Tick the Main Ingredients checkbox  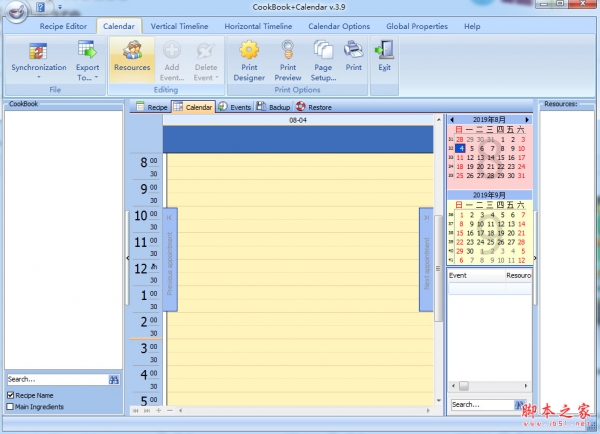click(x=10, y=406)
